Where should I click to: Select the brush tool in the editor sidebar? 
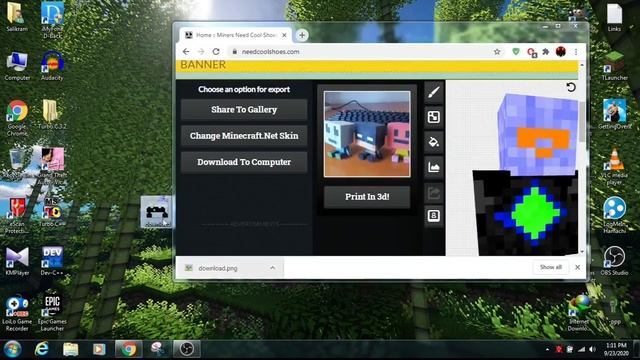433,92
